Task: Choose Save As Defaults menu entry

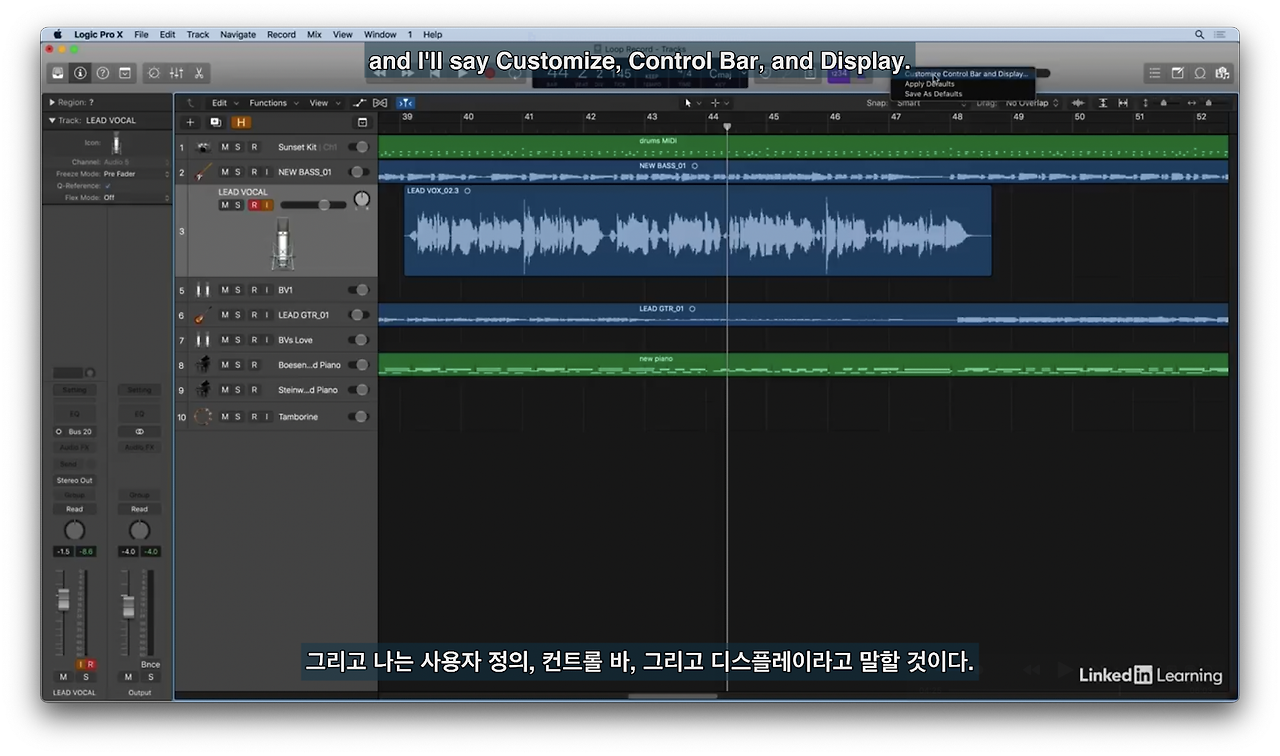Action: tap(933, 94)
